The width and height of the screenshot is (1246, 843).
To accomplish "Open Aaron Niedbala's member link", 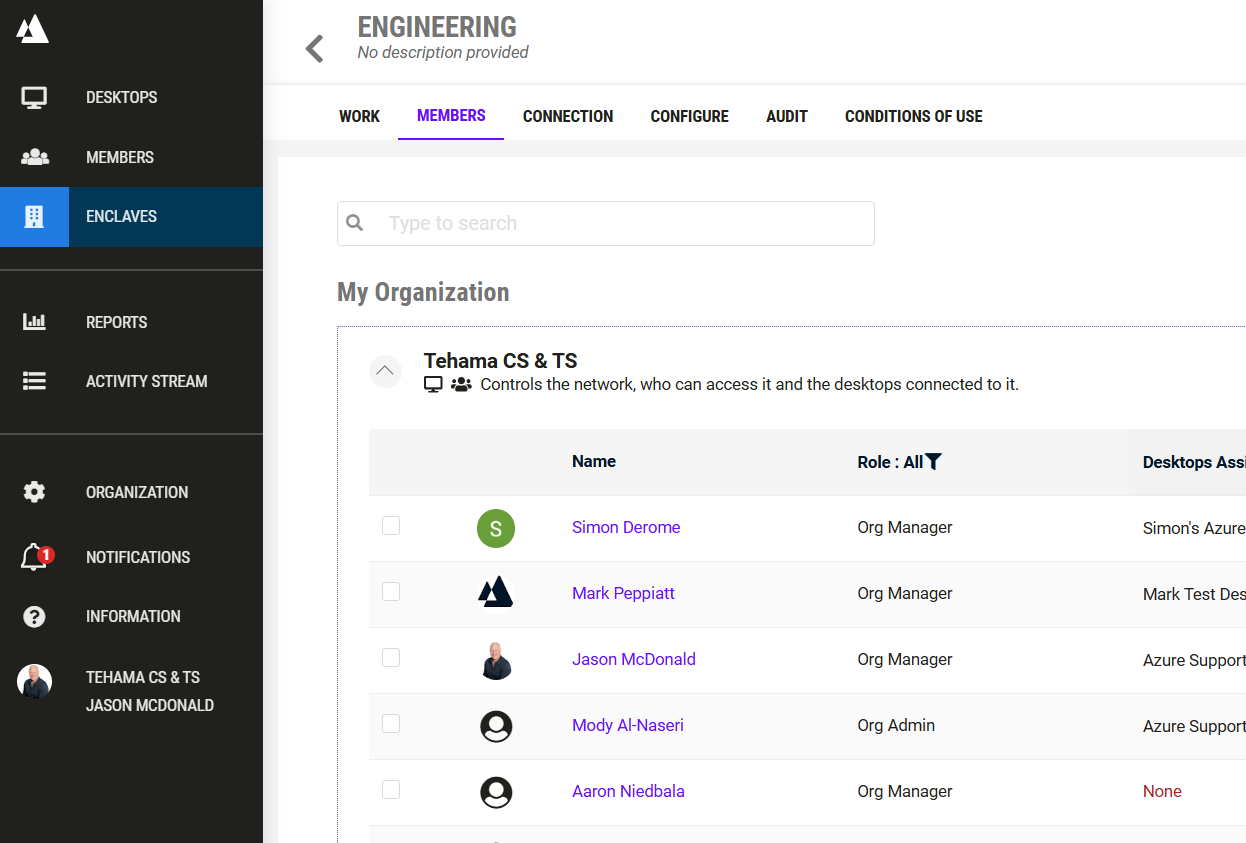I will [628, 791].
